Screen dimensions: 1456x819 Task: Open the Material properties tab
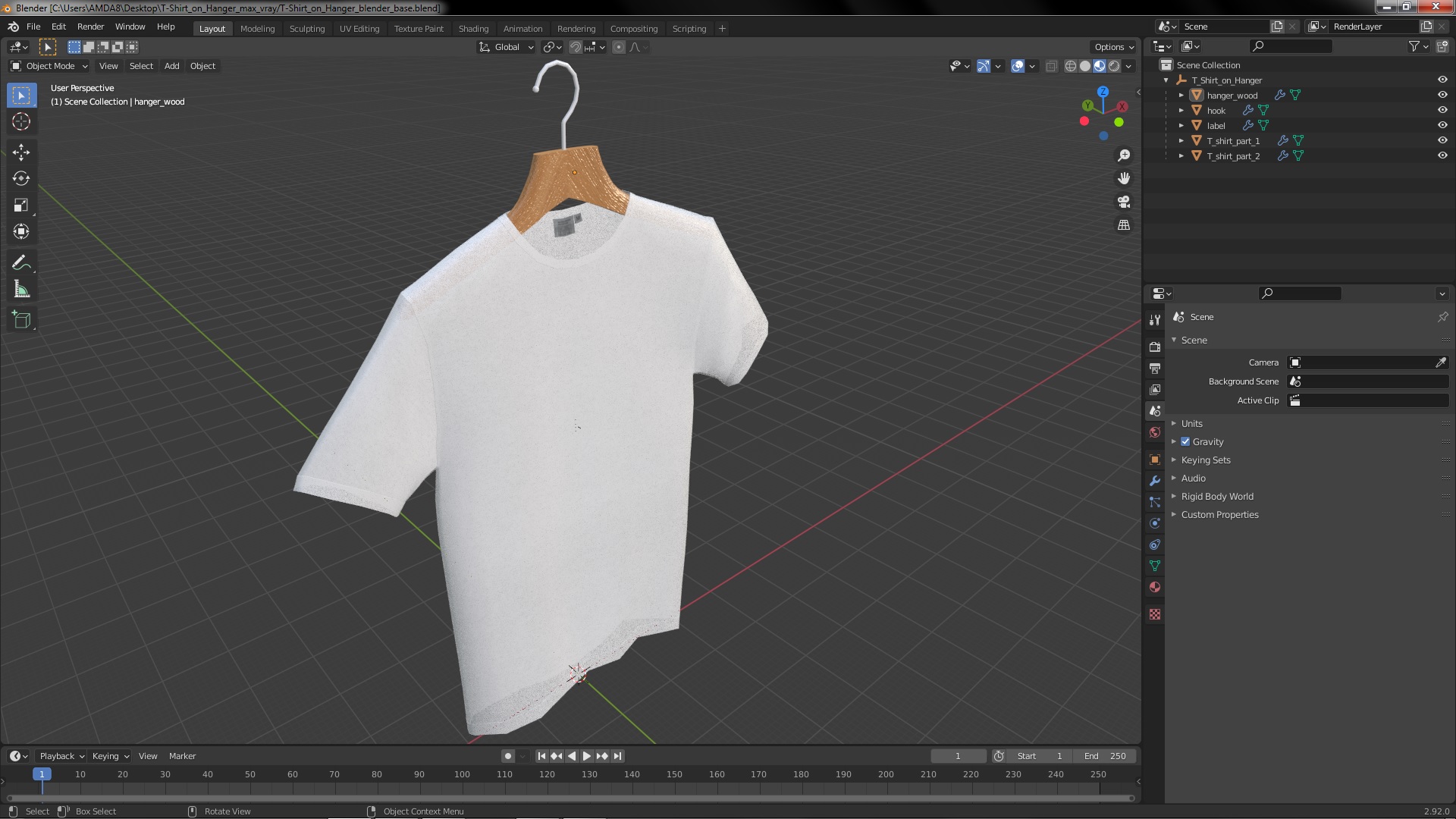tap(1155, 587)
